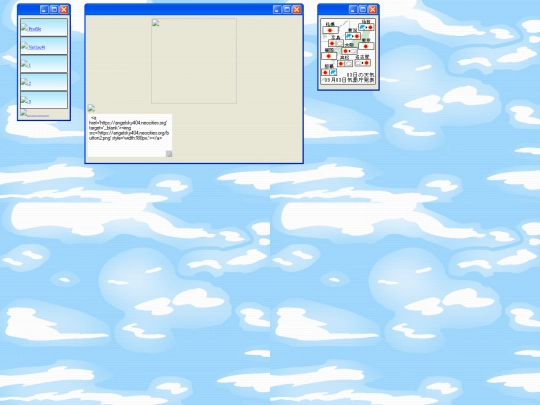Click Takamatsu (高松) sun and cloud icon

click(345, 64)
